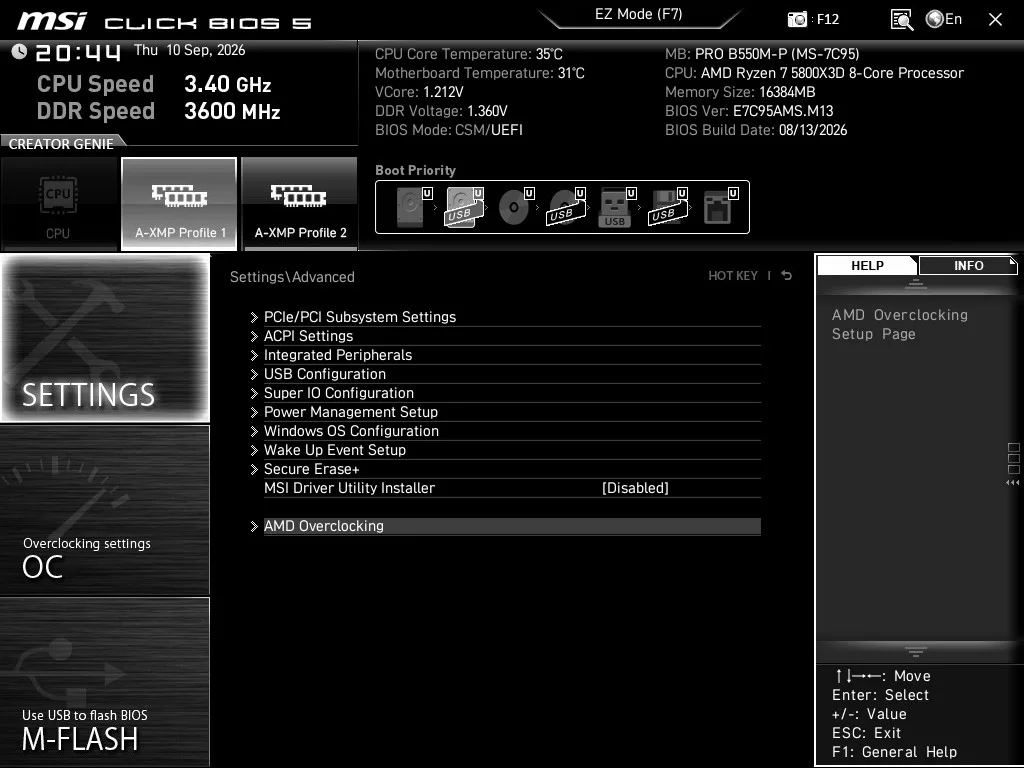Screen dimensions: 1024x768
Task: Click the Boot Priority label
Action: 415,170
